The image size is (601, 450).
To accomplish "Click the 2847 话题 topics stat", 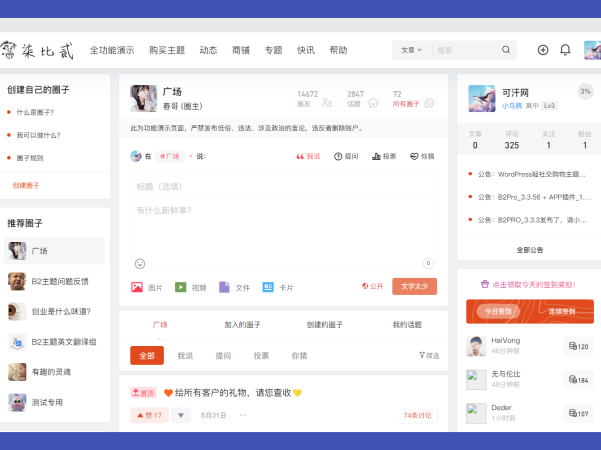I will (x=361, y=99).
